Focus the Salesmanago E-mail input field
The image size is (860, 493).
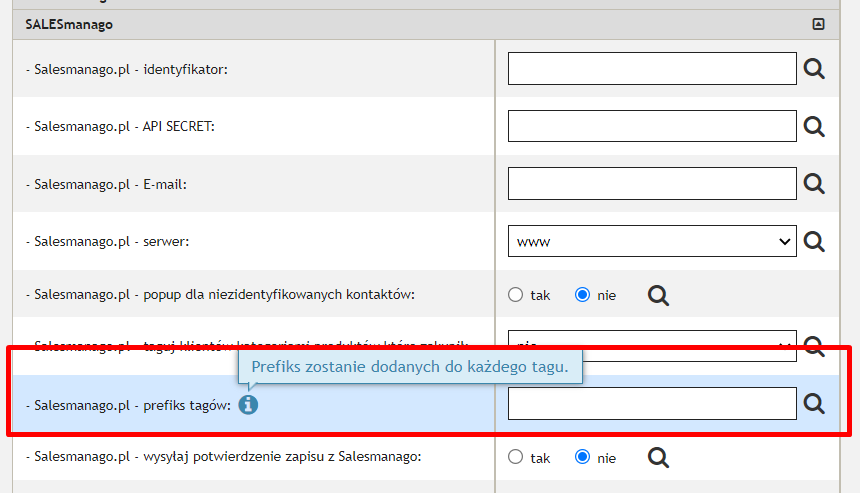652,184
